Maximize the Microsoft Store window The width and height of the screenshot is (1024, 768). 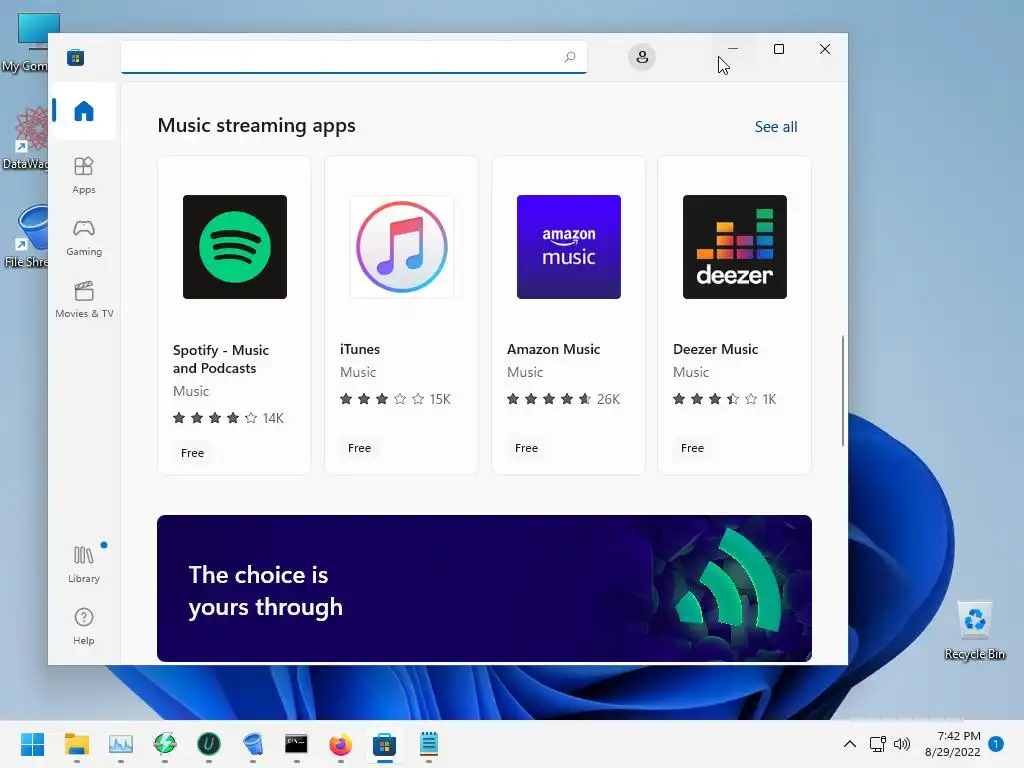(778, 49)
